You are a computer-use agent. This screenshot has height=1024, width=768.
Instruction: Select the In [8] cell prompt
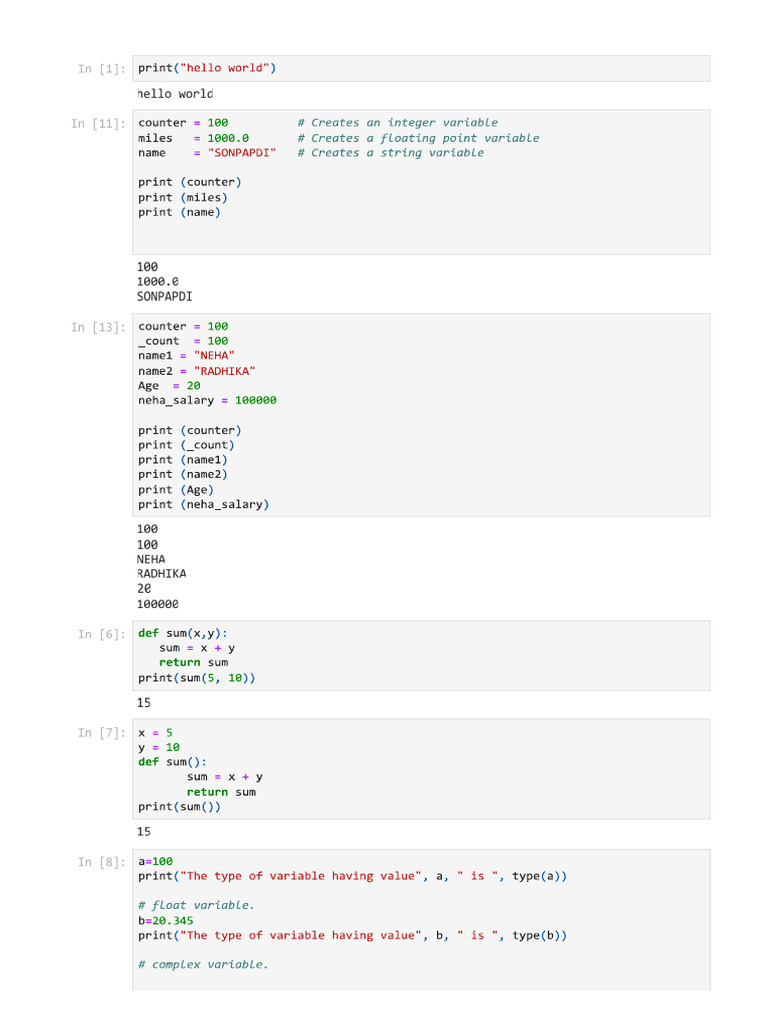tap(102, 862)
